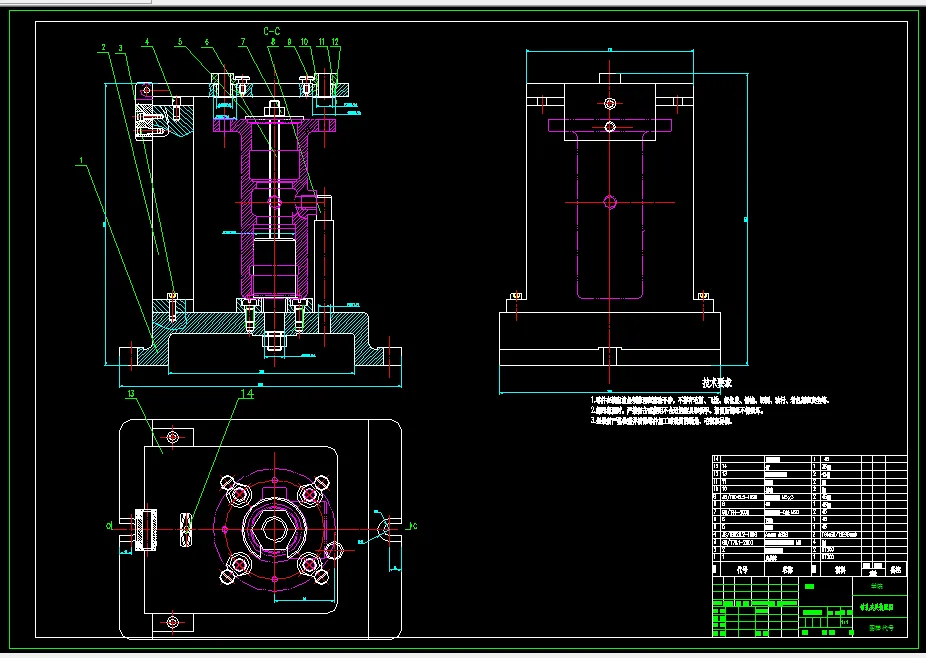Select part balloon number 5
Image resolution: width=926 pixels, height=658 pixels.
[x=180, y=42]
